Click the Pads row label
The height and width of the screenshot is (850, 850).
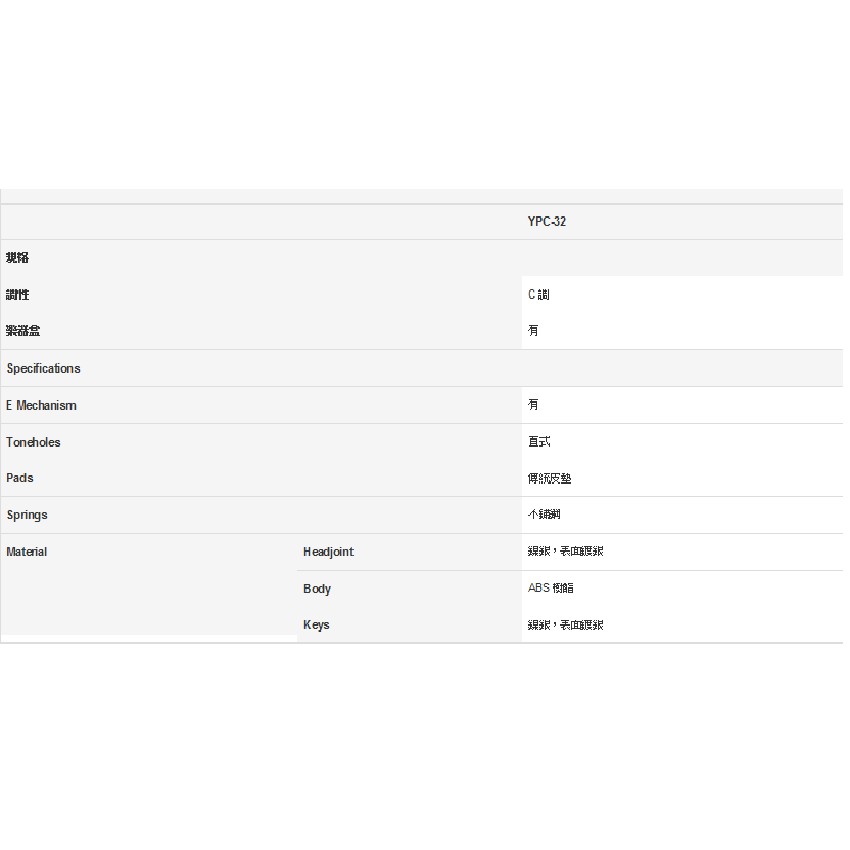point(20,478)
